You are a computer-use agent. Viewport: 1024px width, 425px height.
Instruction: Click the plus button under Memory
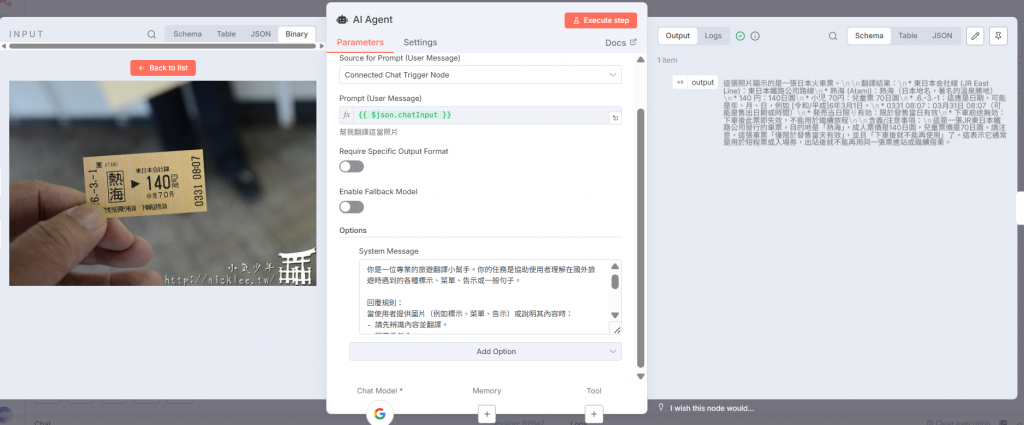(487, 414)
